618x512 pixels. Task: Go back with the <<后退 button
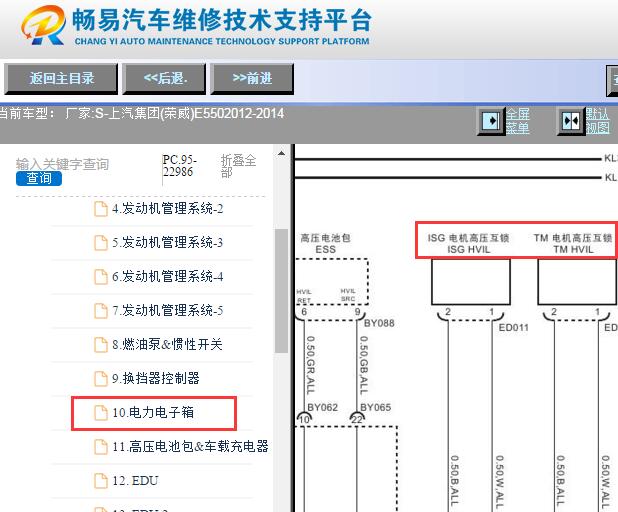[x=164, y=78]
